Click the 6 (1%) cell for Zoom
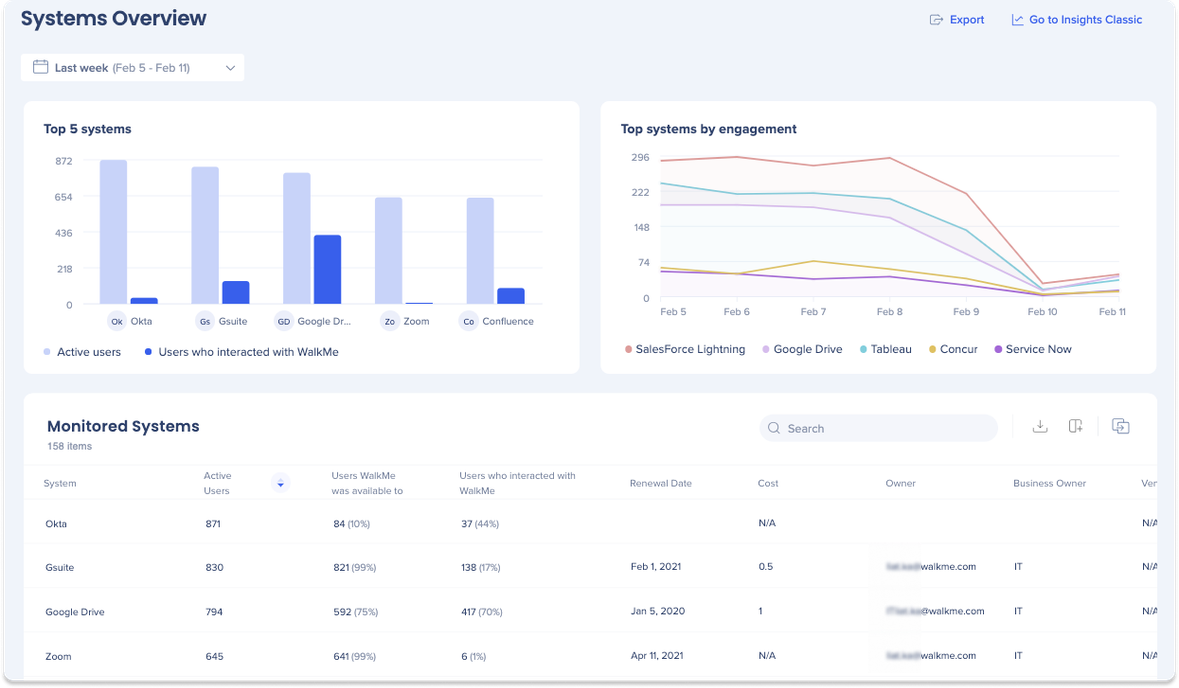The image size is (1179, 688). click(473, 656)
